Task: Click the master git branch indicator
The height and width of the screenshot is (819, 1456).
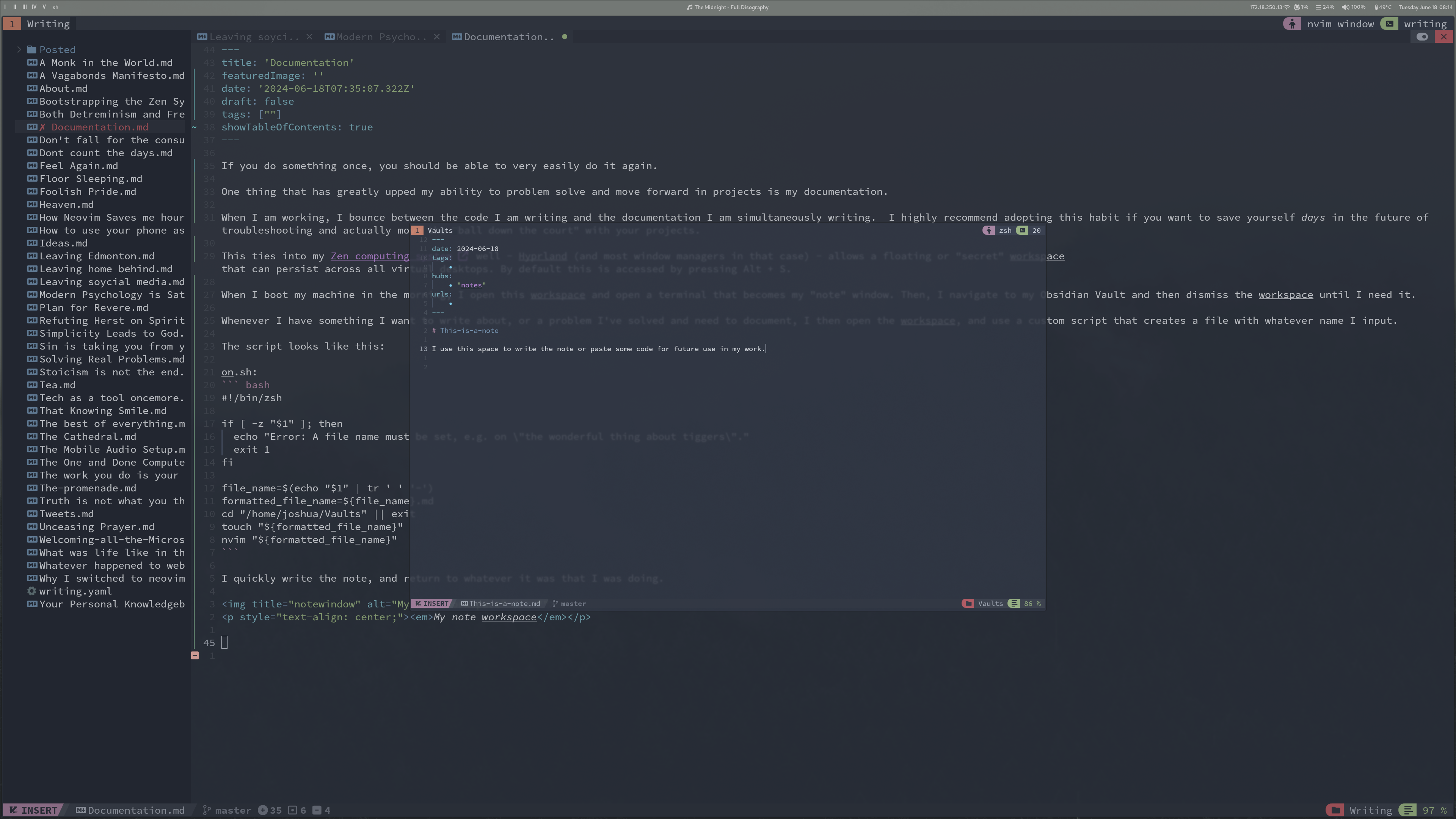Action: click(227, 811)
